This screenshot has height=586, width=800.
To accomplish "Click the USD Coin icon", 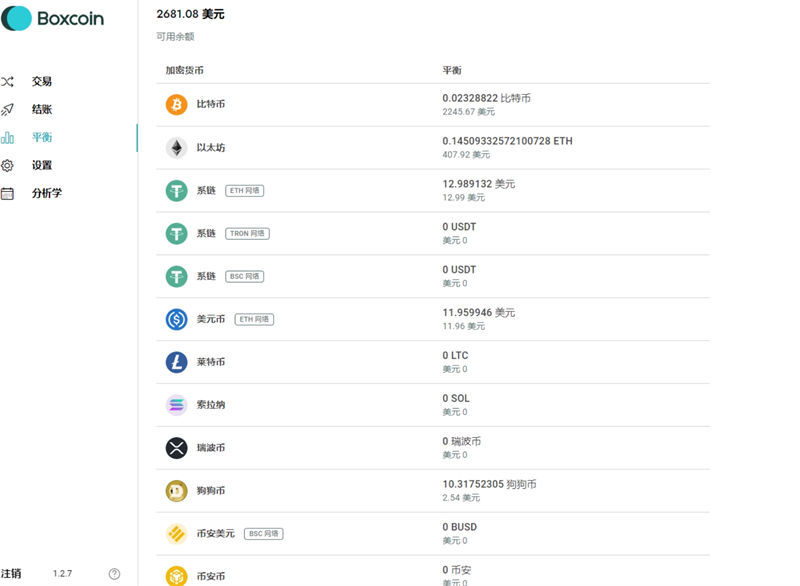I will [177, 319].
